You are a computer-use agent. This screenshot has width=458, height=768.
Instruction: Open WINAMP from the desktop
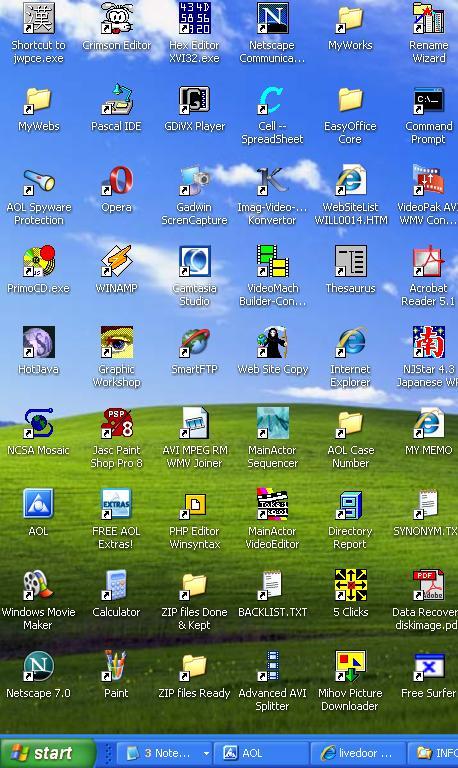[117, 262]
